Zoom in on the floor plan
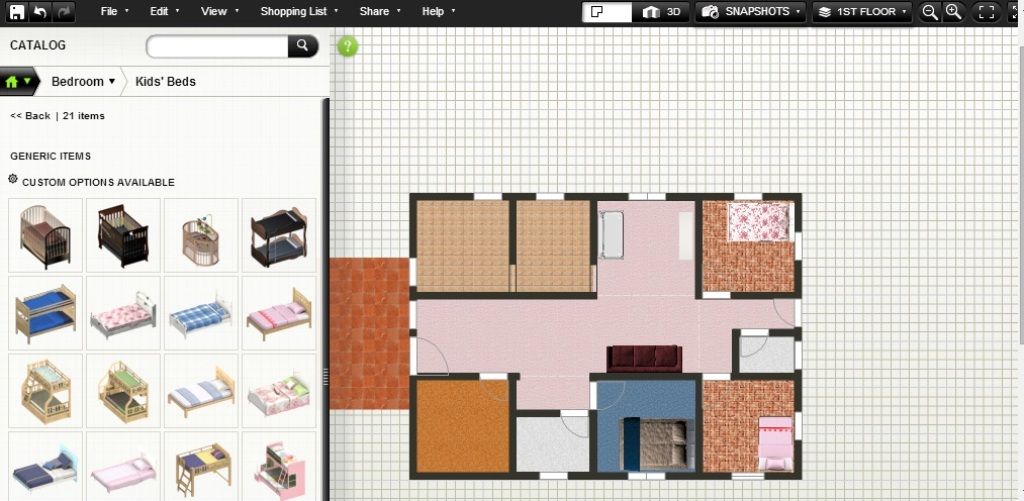Screen dimensions: 1024x501 (953, 12)
